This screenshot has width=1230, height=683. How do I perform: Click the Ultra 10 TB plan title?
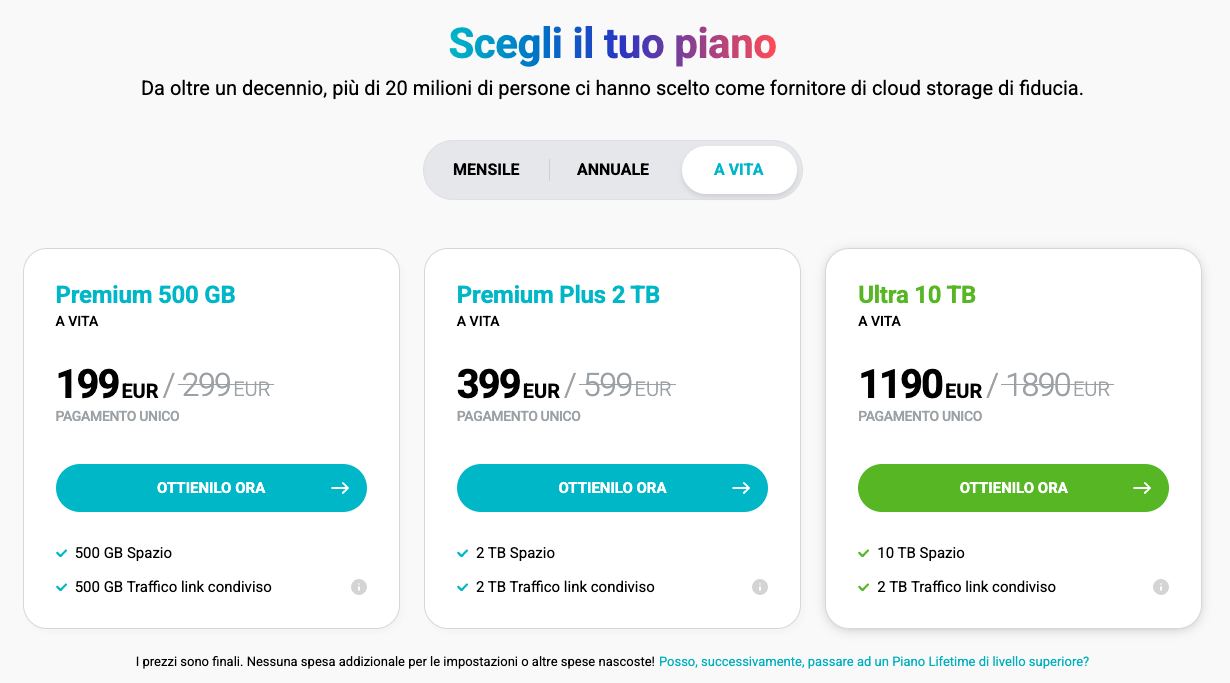(x=917, y=295)
